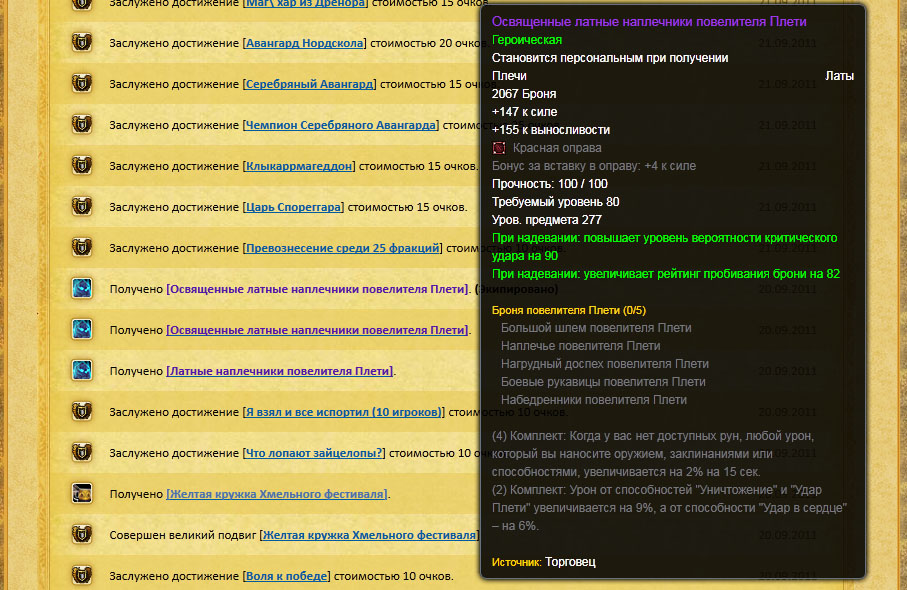Screen dimensions: 907x590
Task: Select Набедренники повелителя Плети set piece
Action: tap(593, 400)
